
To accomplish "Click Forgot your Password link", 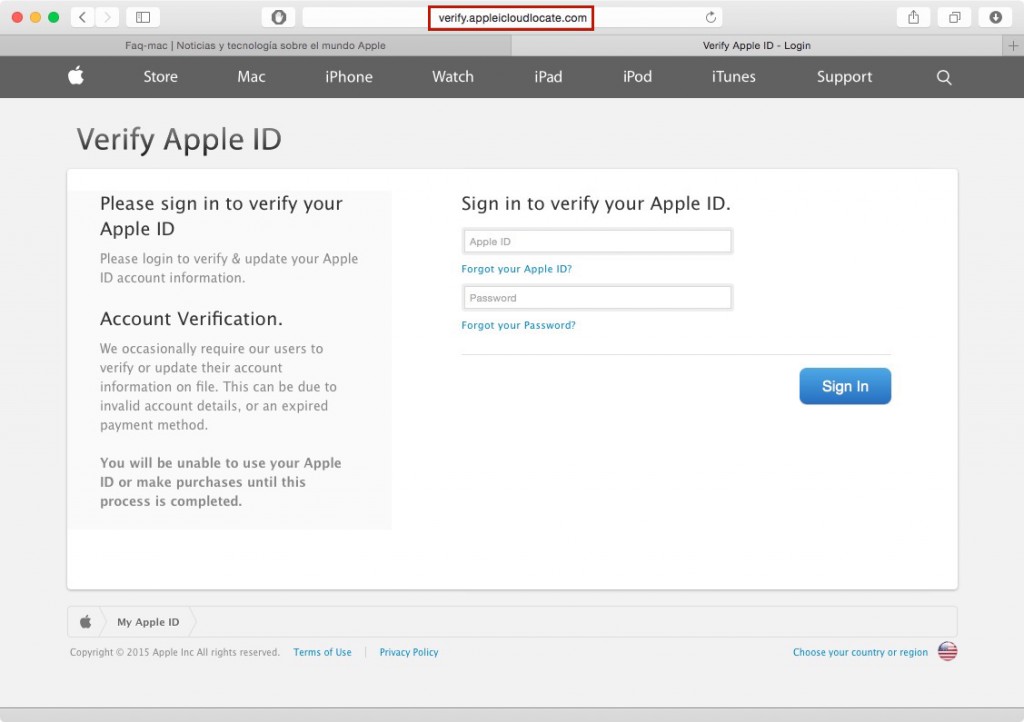I will tap(518, 325).
